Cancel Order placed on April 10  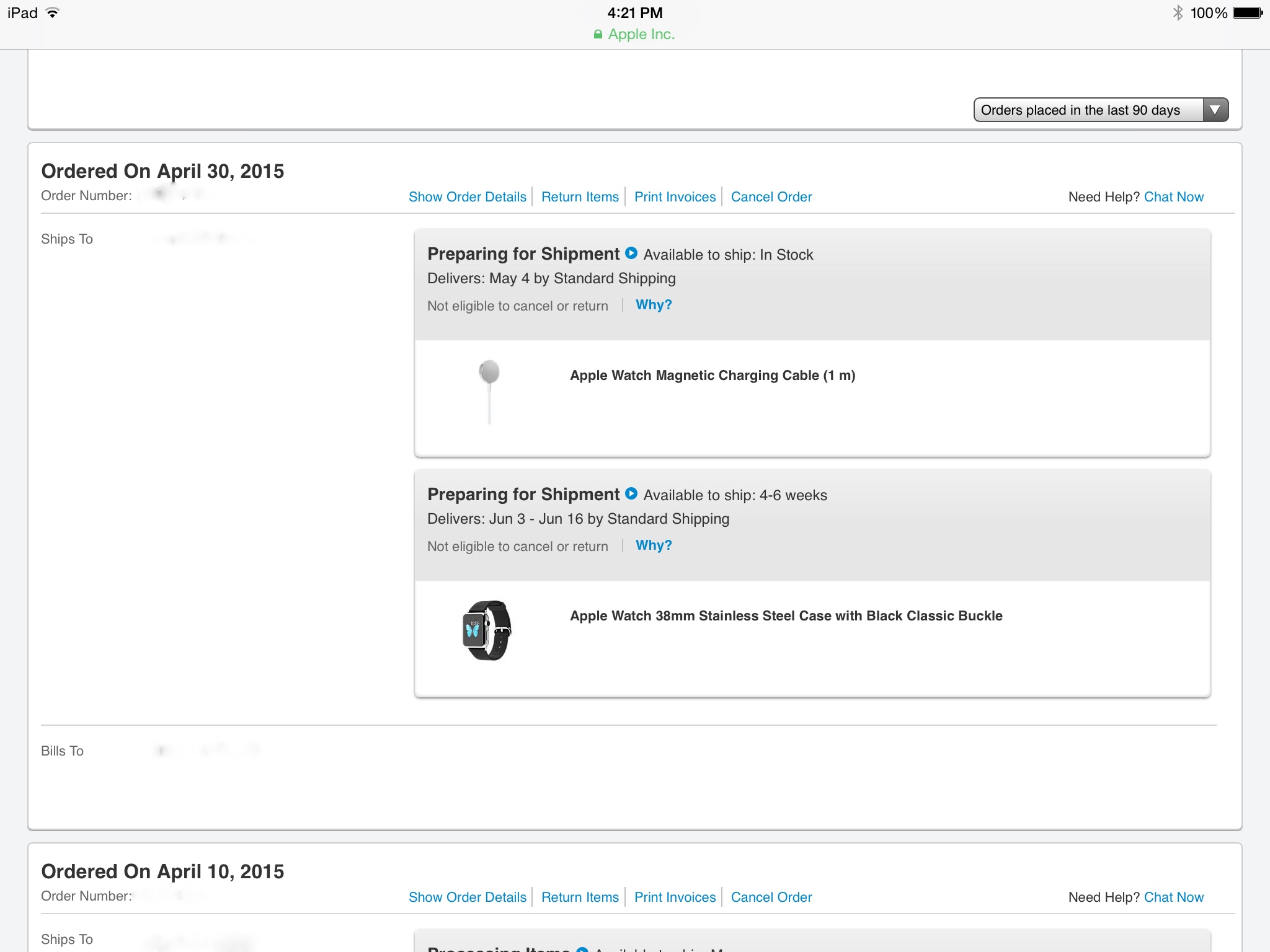point(771,897)
